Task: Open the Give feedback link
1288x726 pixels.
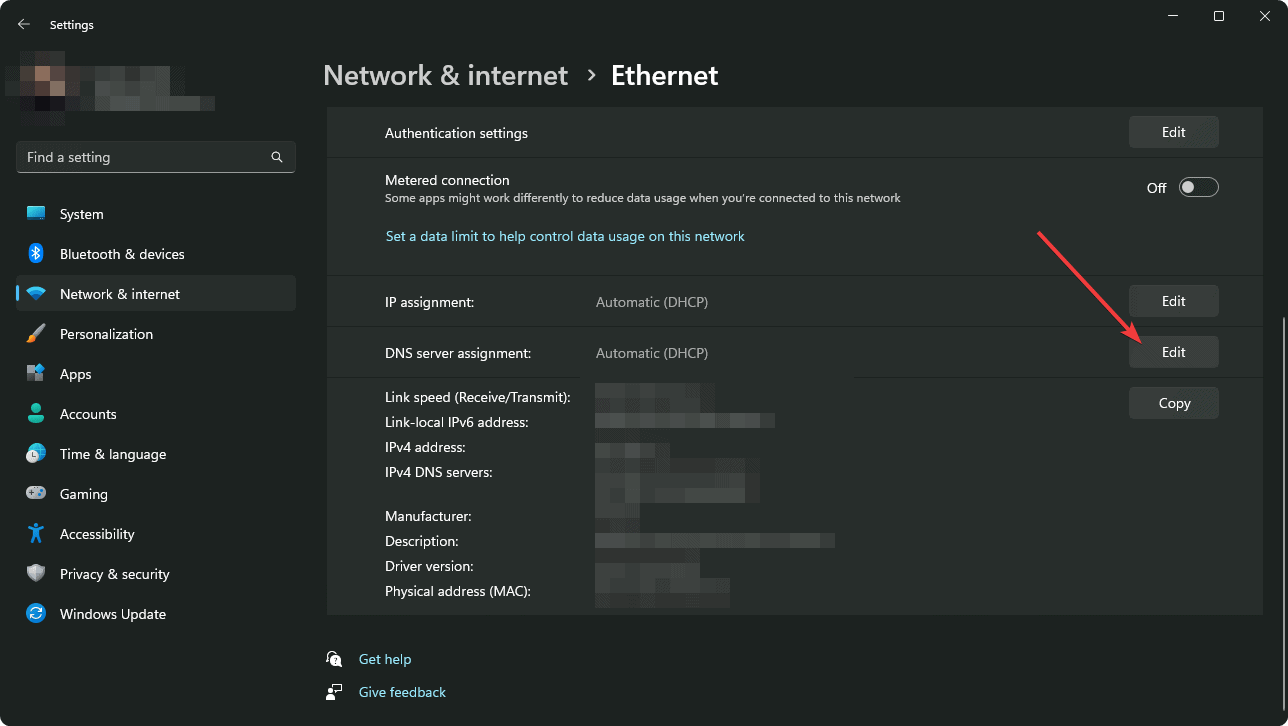Action: pos(402,692)
